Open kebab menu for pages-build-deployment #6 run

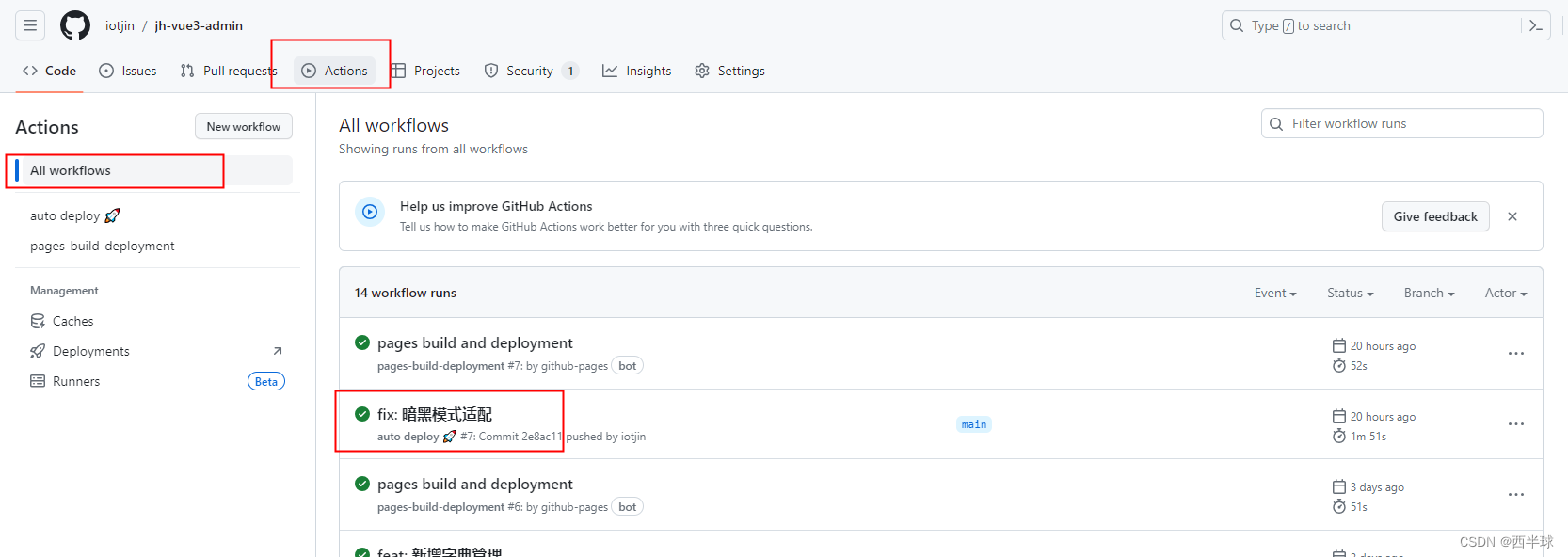click(1516, 495)
